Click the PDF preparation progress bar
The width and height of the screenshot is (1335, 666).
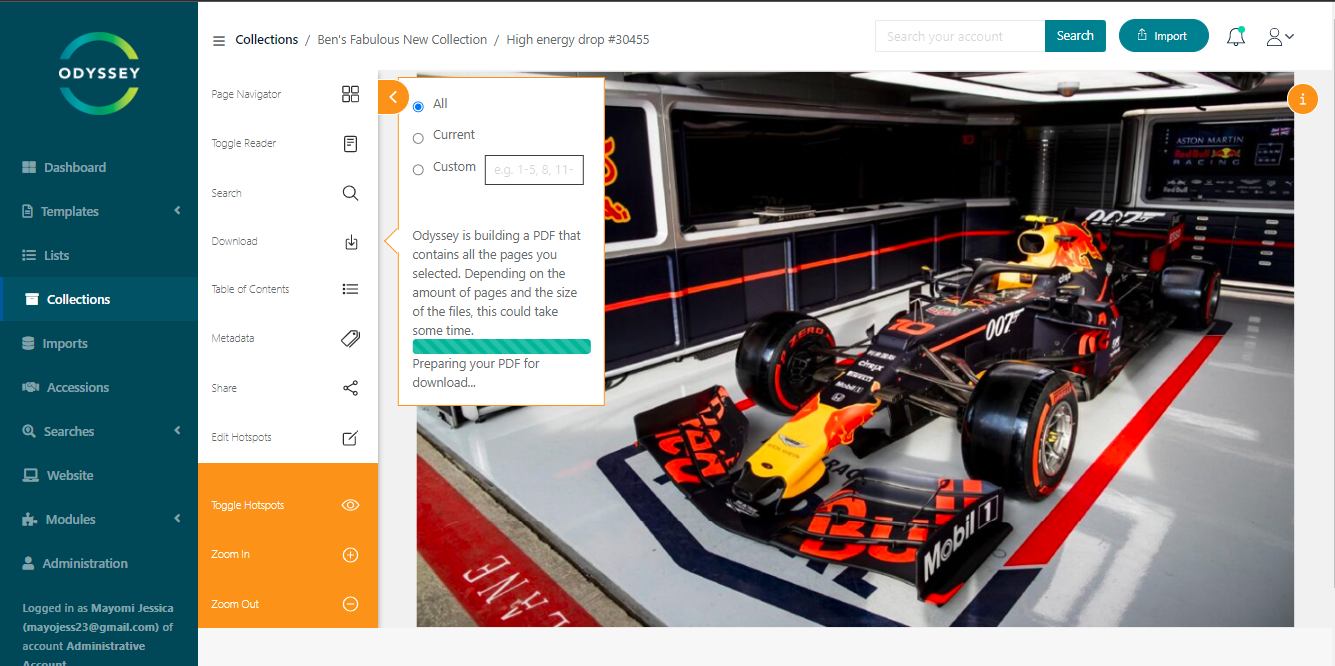point(501,347)
